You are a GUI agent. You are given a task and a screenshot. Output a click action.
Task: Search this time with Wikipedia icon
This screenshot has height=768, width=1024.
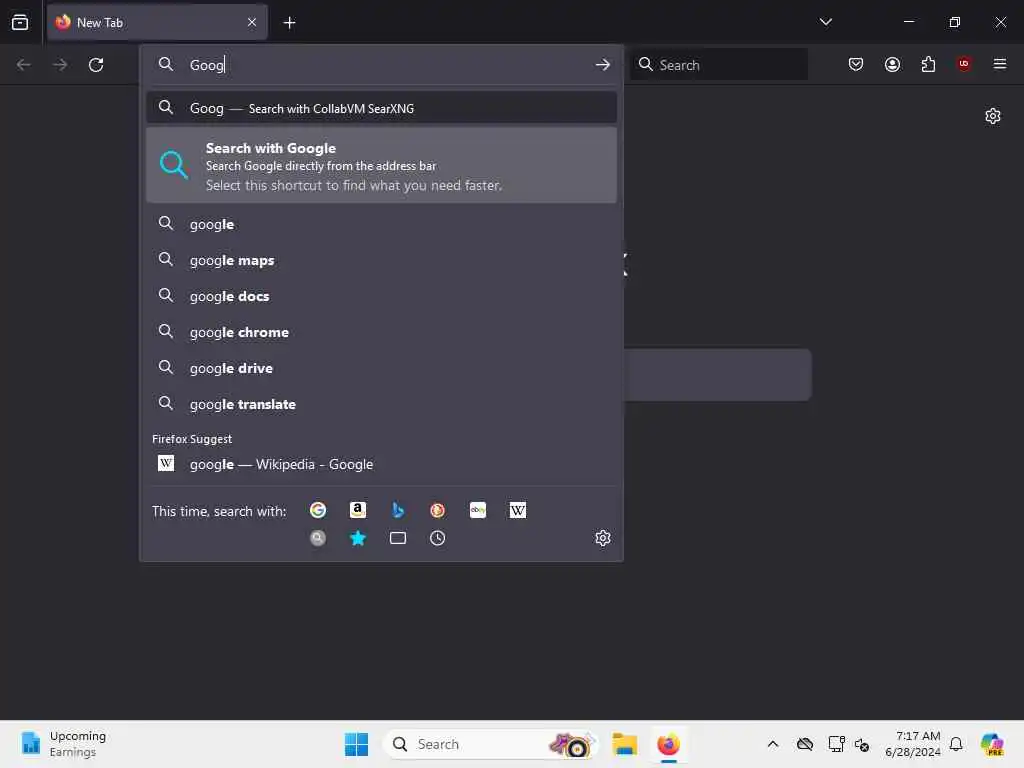tap(518, 510)
